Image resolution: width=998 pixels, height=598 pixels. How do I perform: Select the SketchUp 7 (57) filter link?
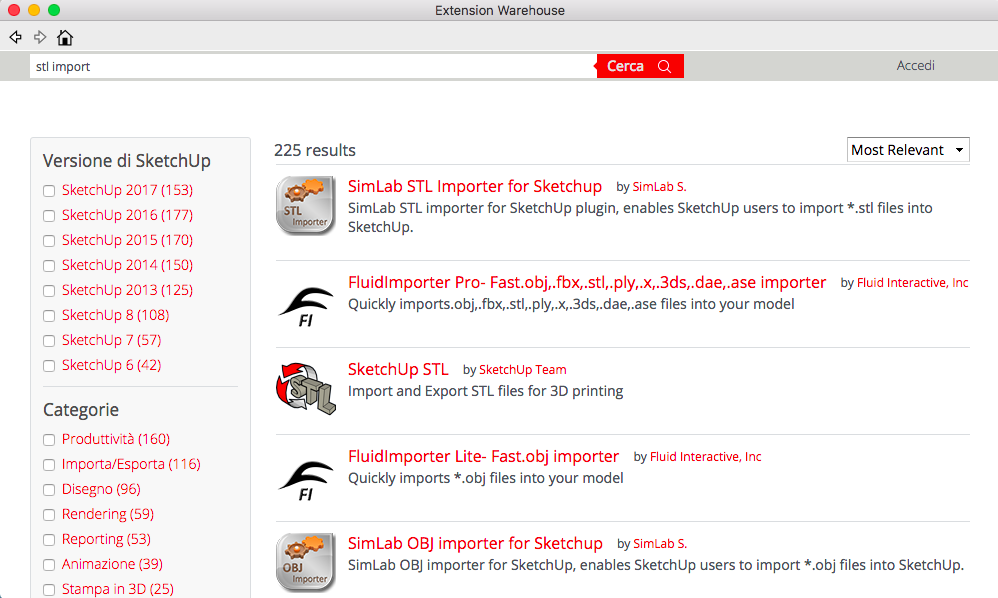(111, 340)
